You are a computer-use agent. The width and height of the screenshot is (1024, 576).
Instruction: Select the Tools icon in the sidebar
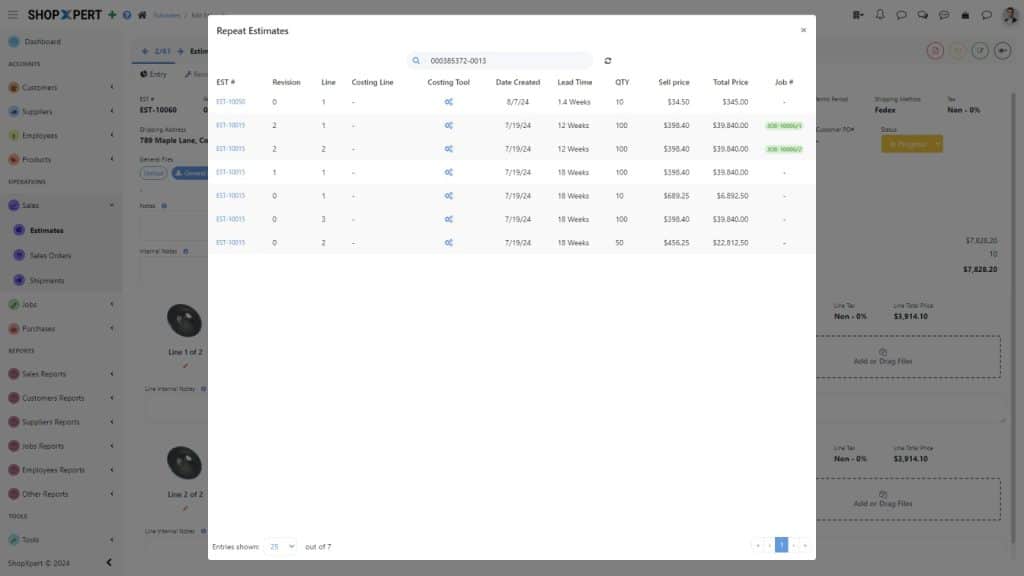[16, 539]
